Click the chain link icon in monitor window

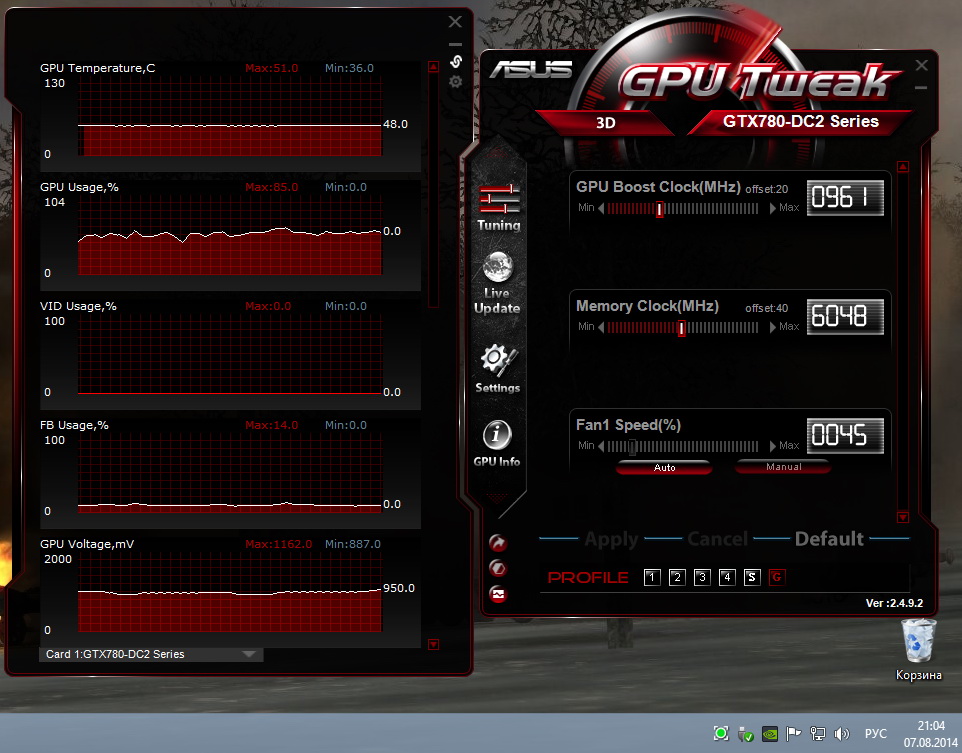point(456,61)
